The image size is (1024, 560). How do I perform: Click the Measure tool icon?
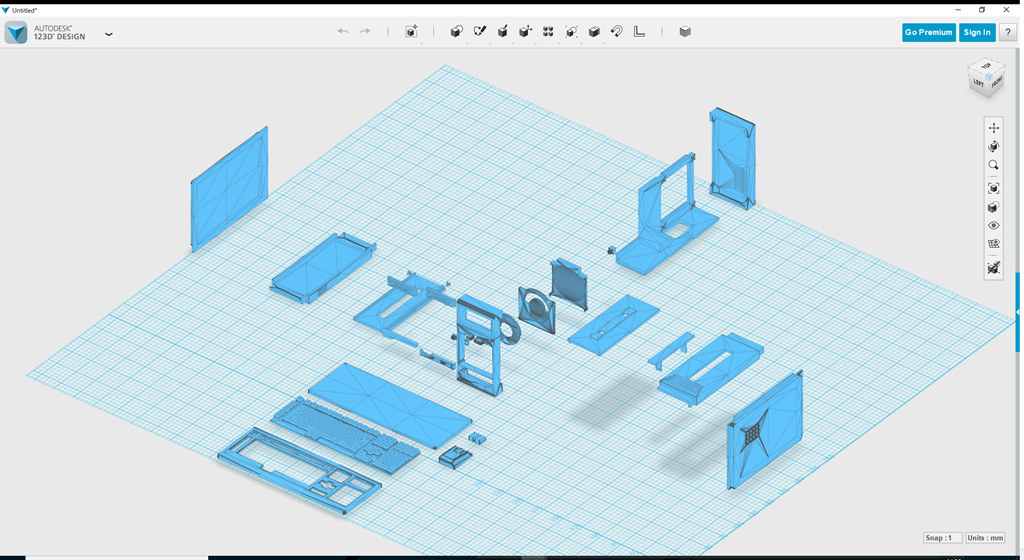(x=640, y=32)
